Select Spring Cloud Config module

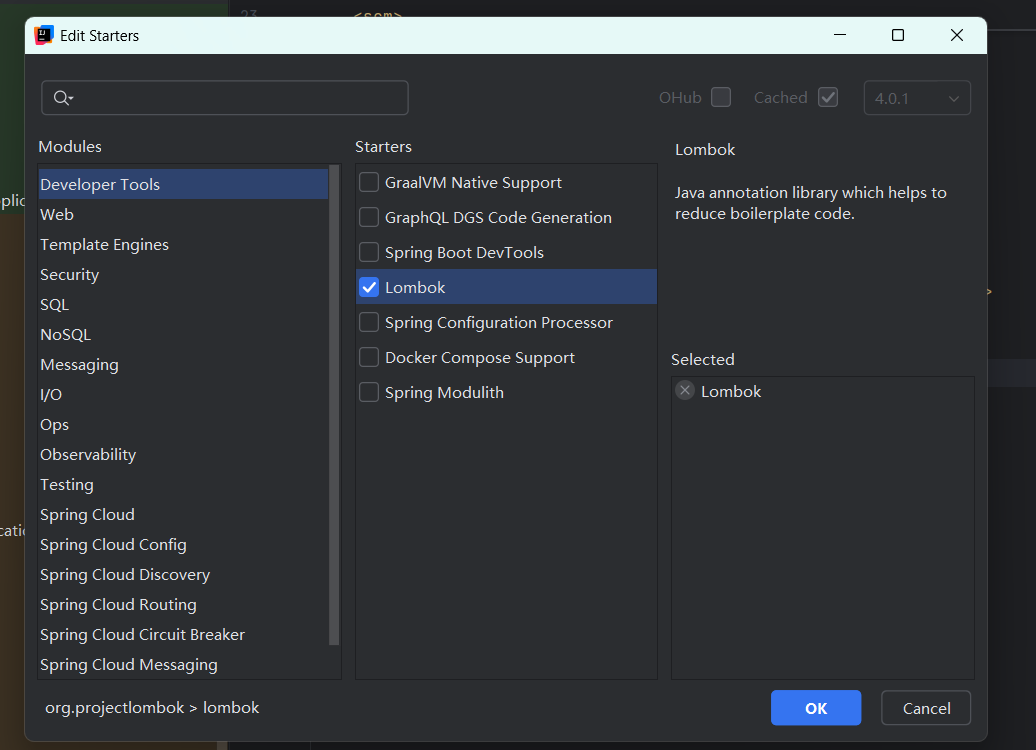click(183, 544)
